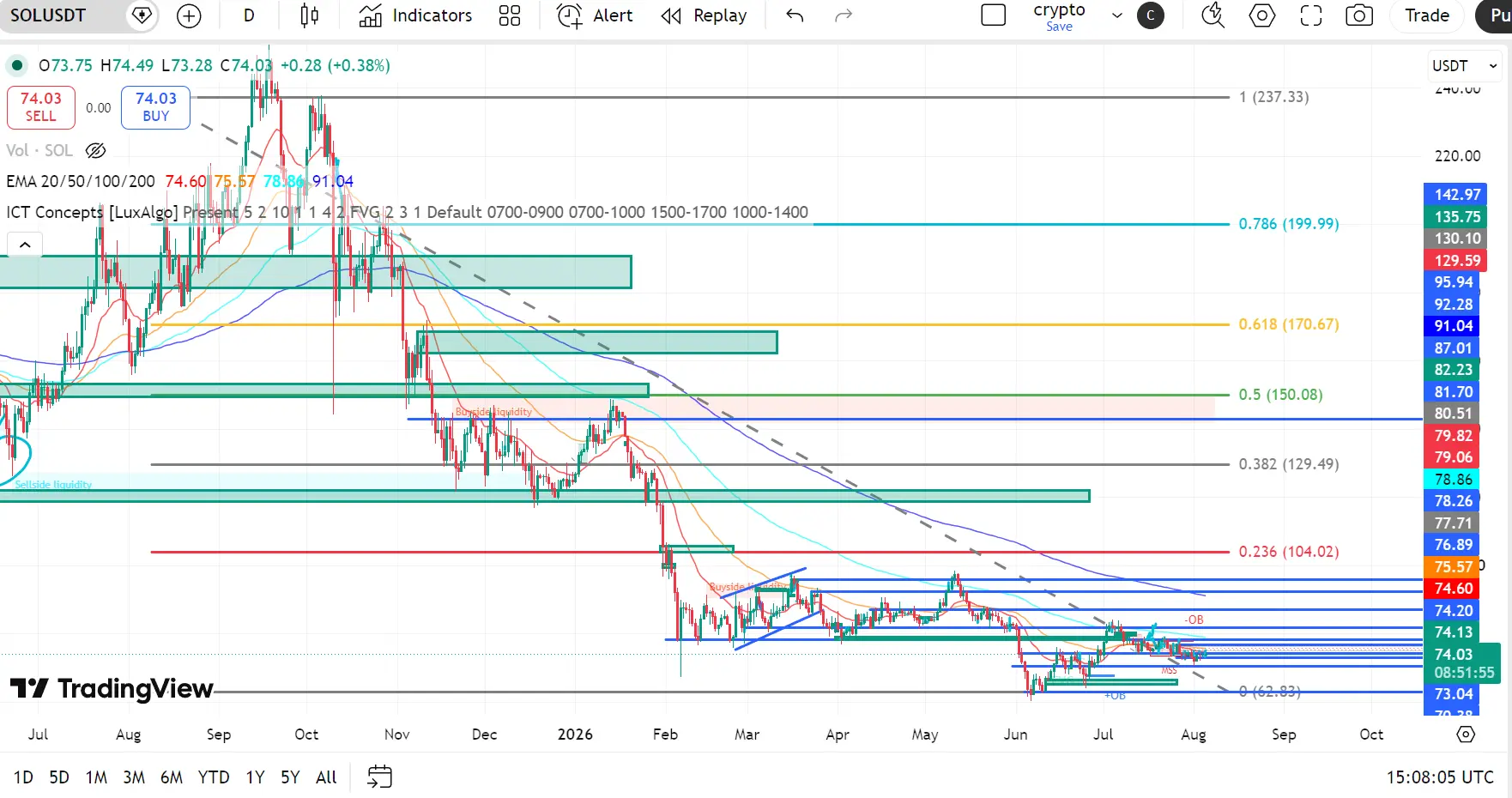Open the D interval selector
The width and height of the screenshot is (1512, 798).
click(249, 15)
